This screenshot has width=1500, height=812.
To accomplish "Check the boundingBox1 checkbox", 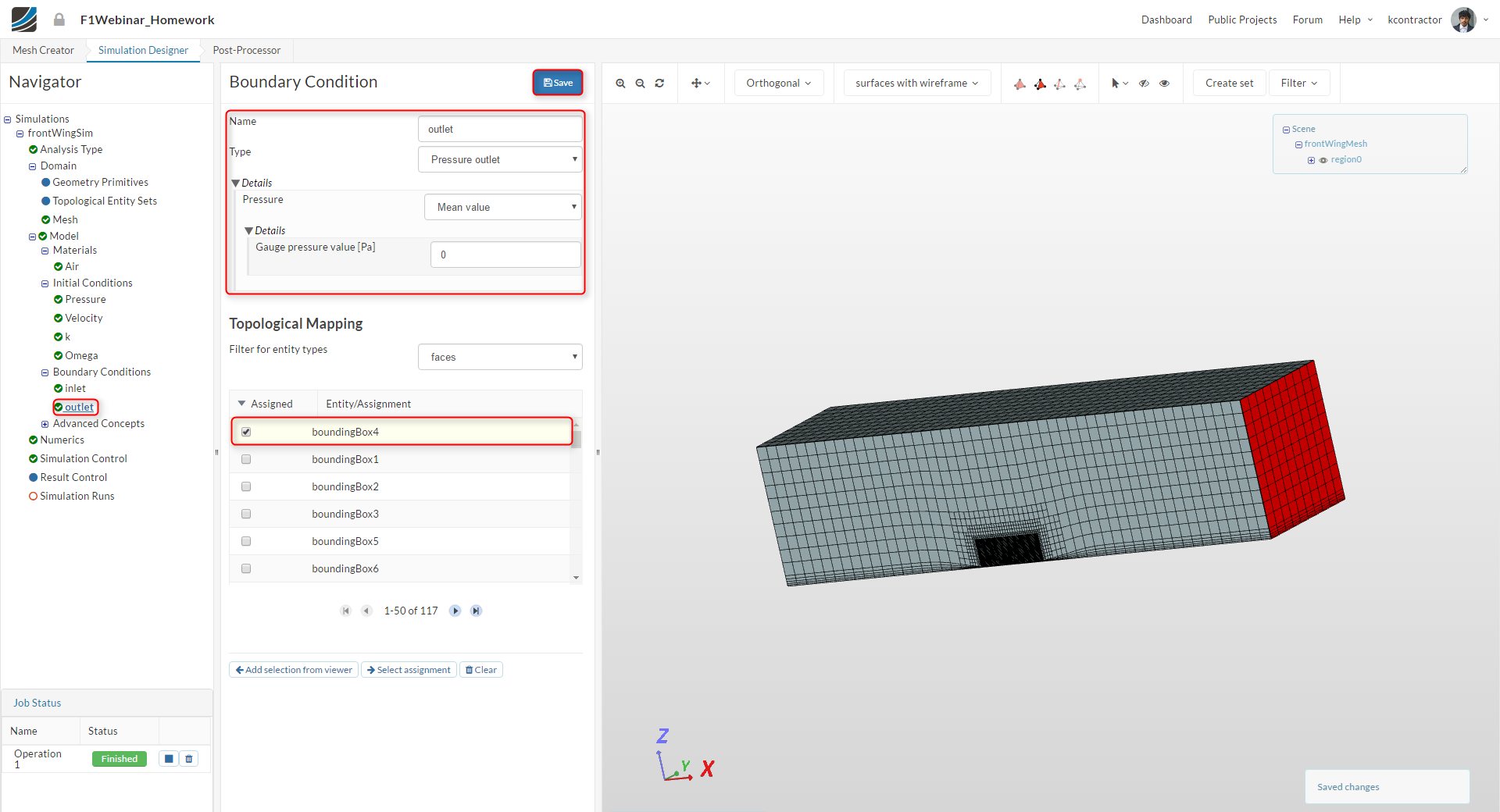I will point(246,459).
